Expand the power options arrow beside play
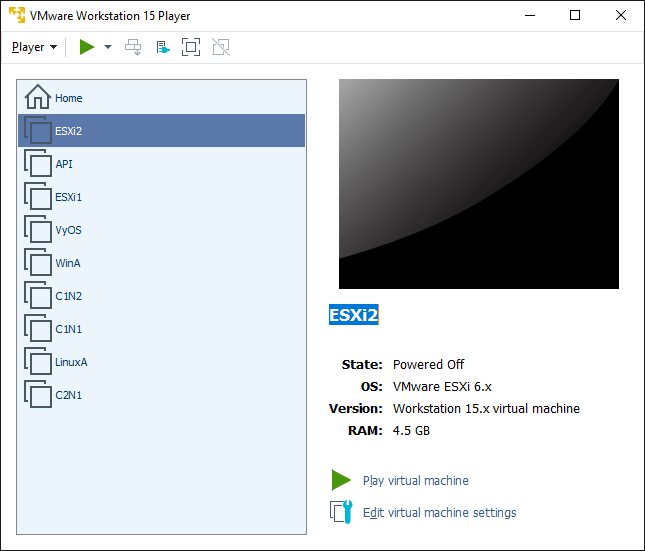This screenshot has width=645, height=551. pos(108,47)
